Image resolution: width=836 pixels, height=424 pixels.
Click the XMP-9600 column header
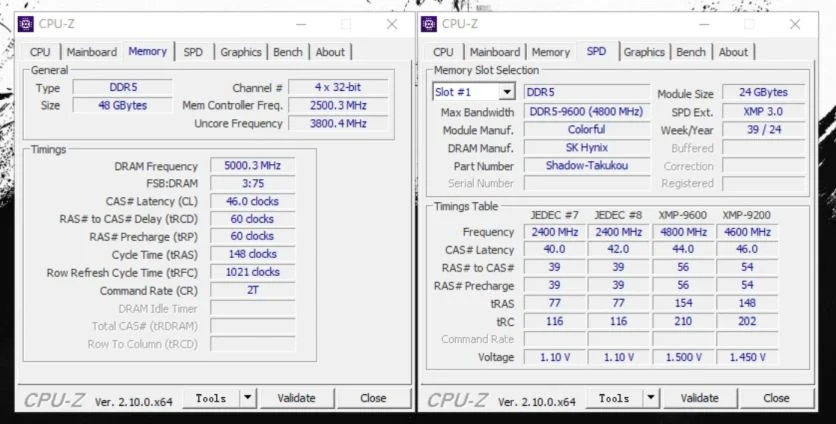tap(683, 215)
